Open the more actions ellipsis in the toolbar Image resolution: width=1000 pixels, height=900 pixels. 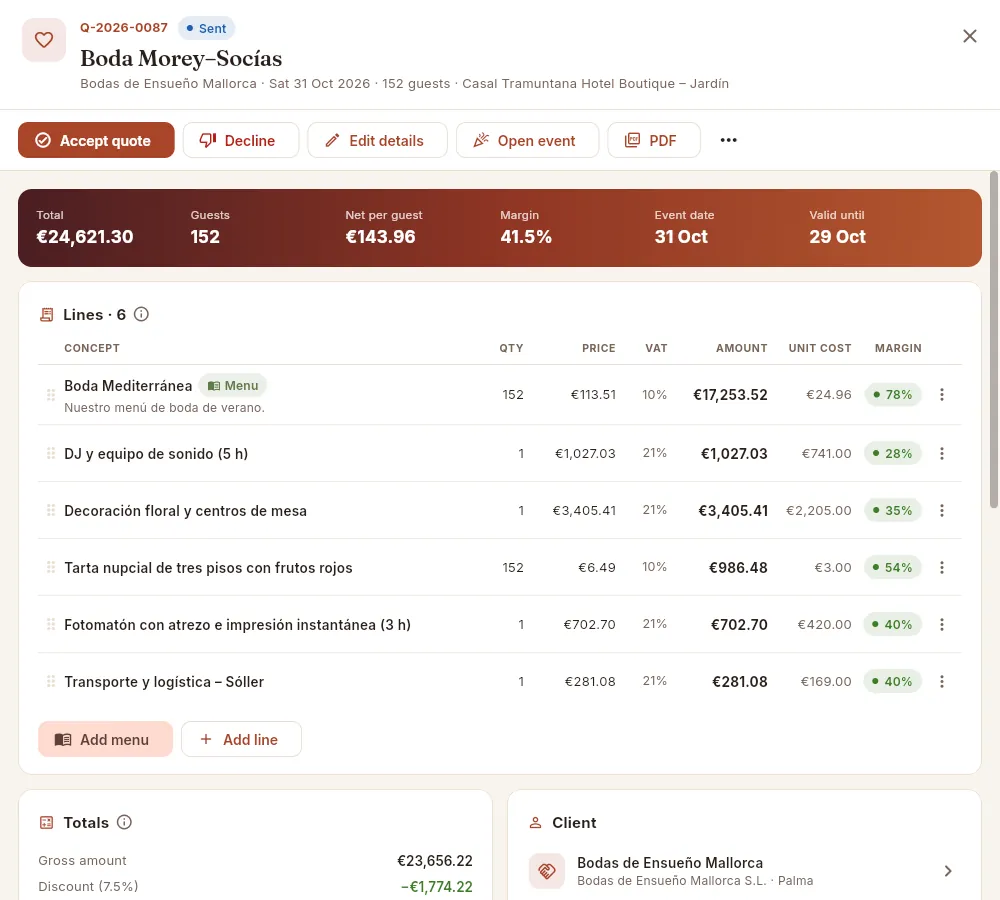point(728,140)
